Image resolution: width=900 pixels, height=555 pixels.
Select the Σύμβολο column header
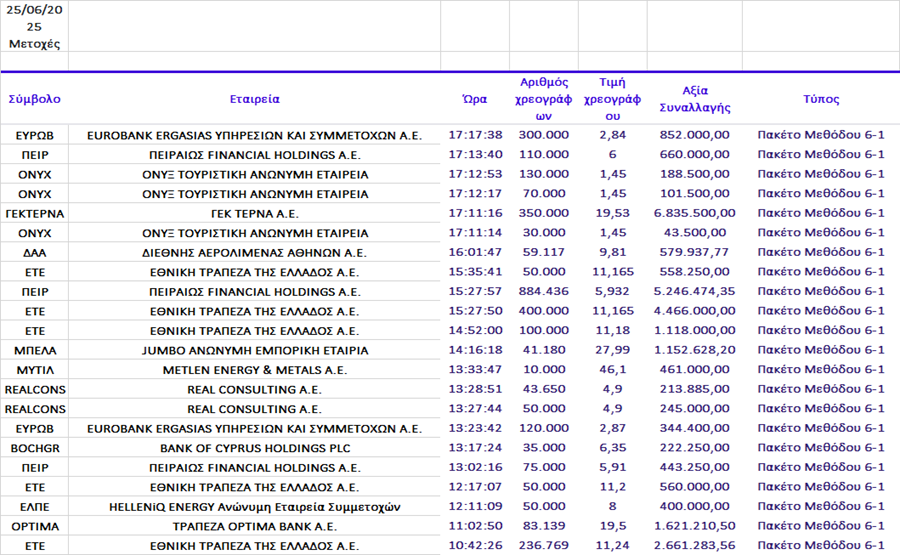[34, 99]
